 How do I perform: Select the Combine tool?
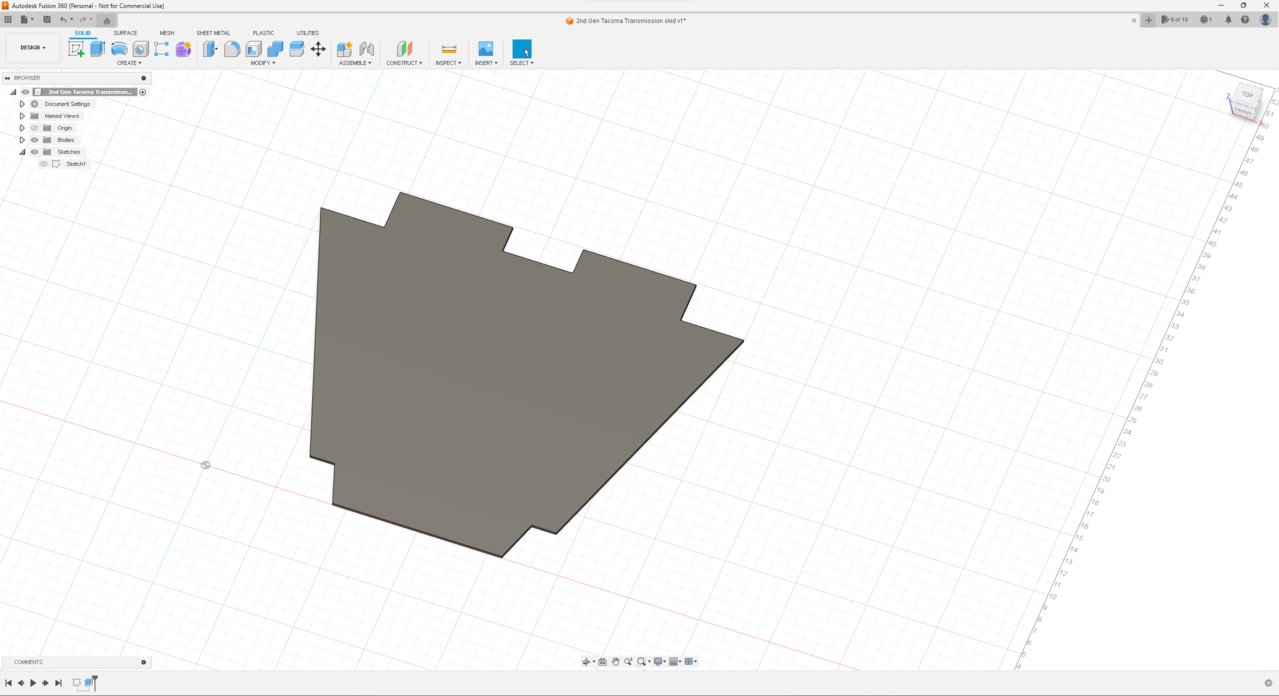tap(275, 49)
